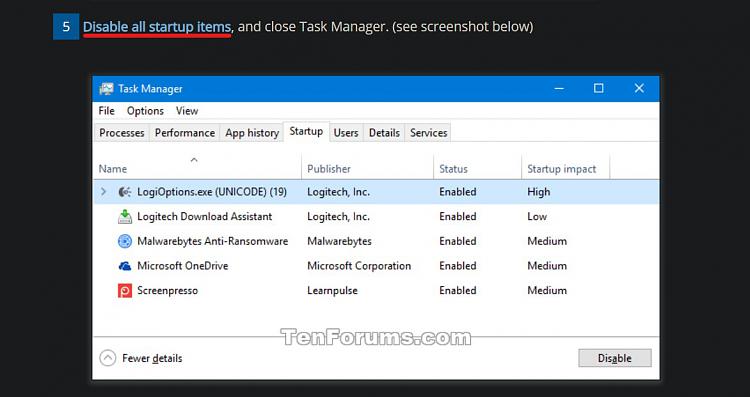Sort by the Name column header
This screenshot has height=397, width=750.
point(198,168)
